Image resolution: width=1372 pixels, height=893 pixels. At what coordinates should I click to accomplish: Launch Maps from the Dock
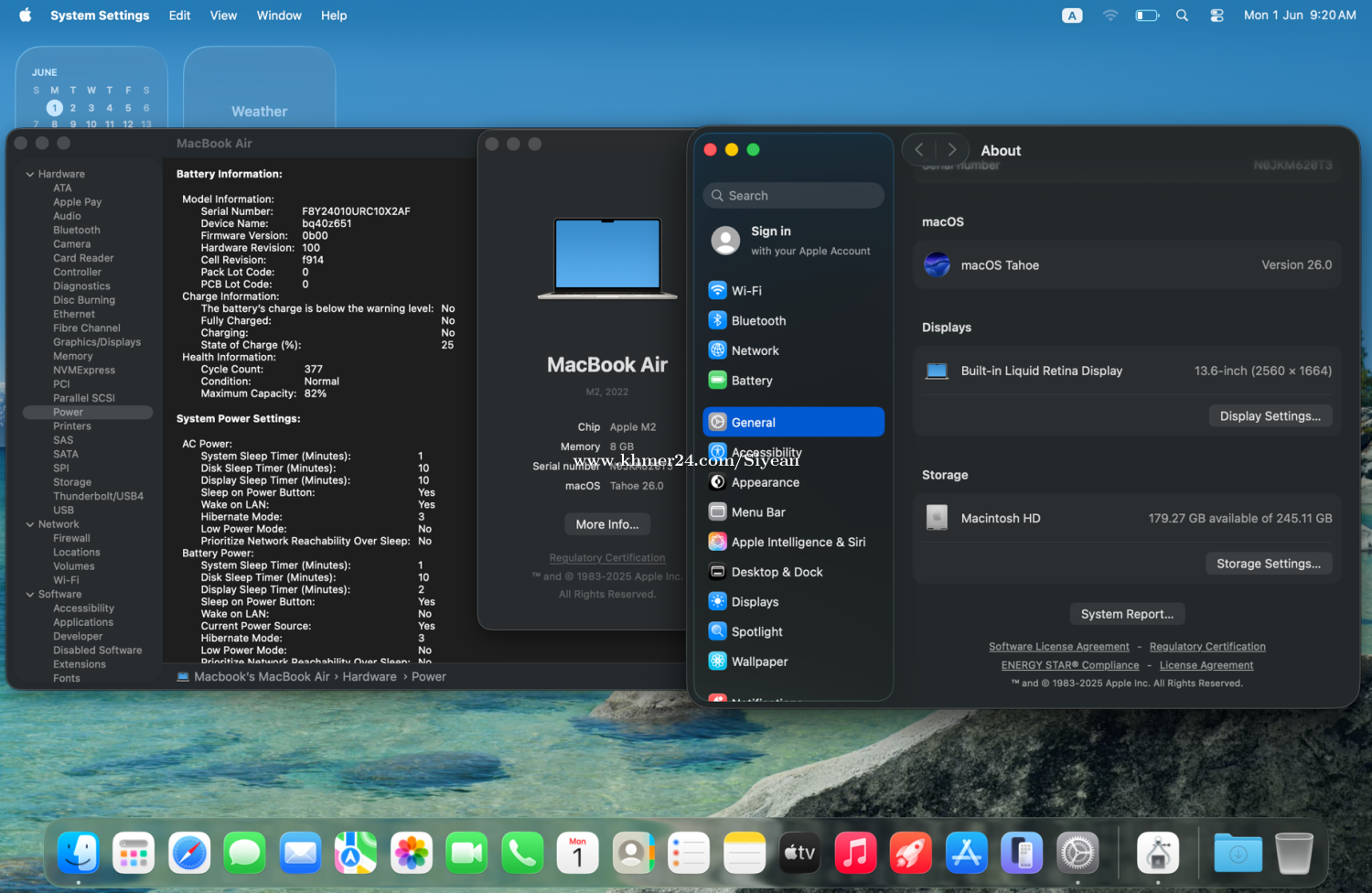[x=356, y=854]
